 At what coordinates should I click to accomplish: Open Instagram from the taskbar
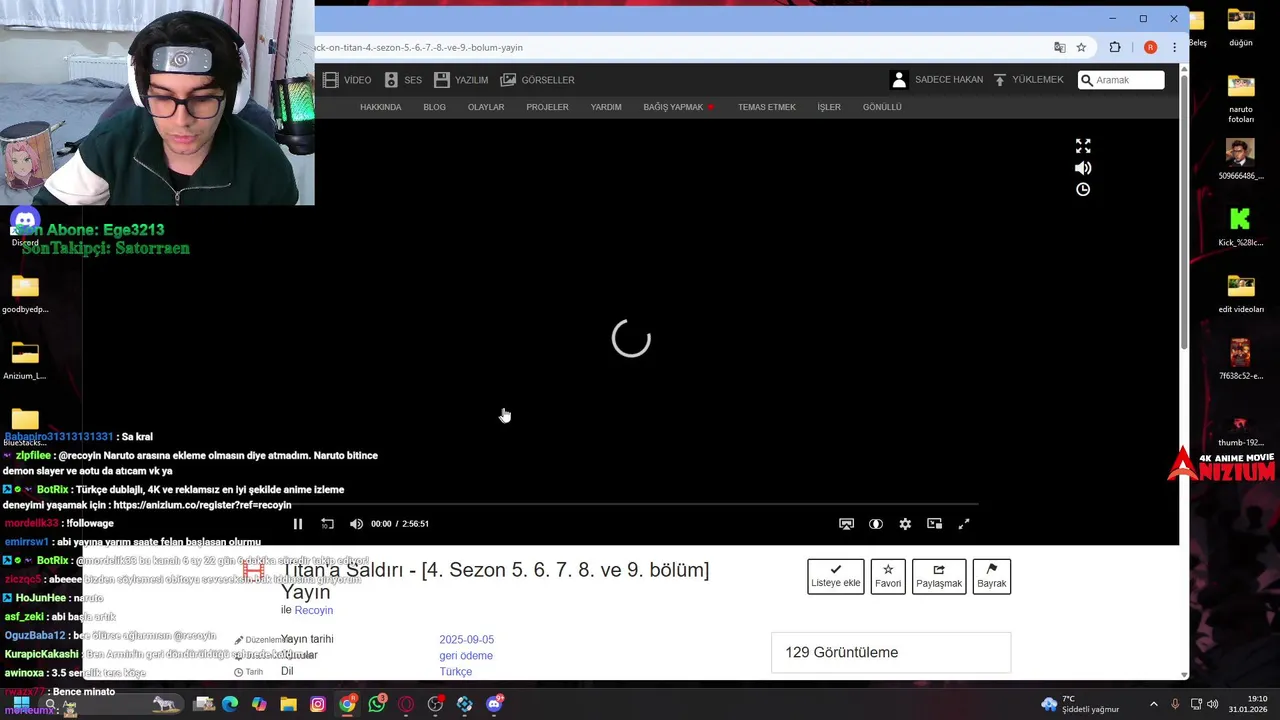pos(317,704)
